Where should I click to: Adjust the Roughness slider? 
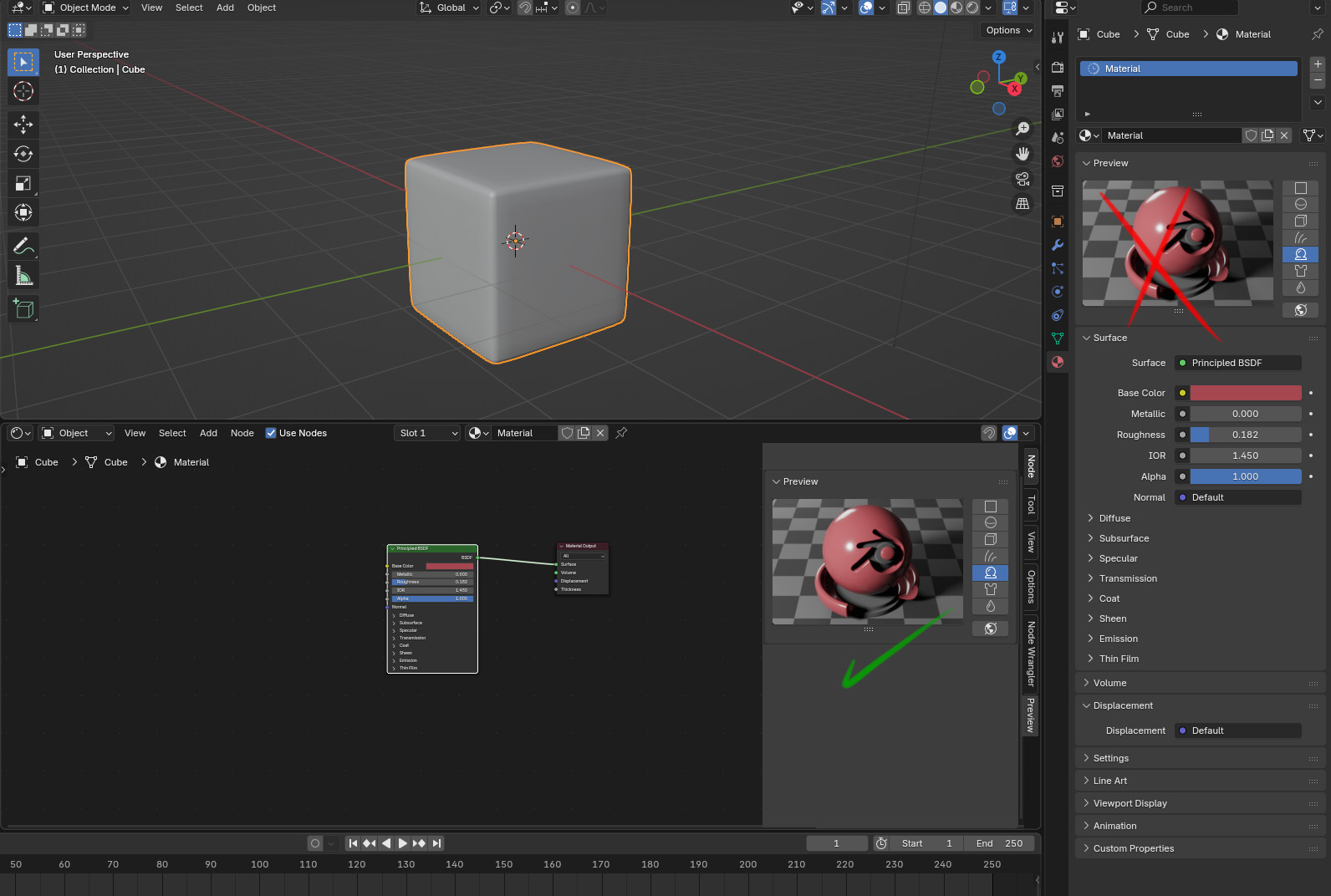(1246, 435)
